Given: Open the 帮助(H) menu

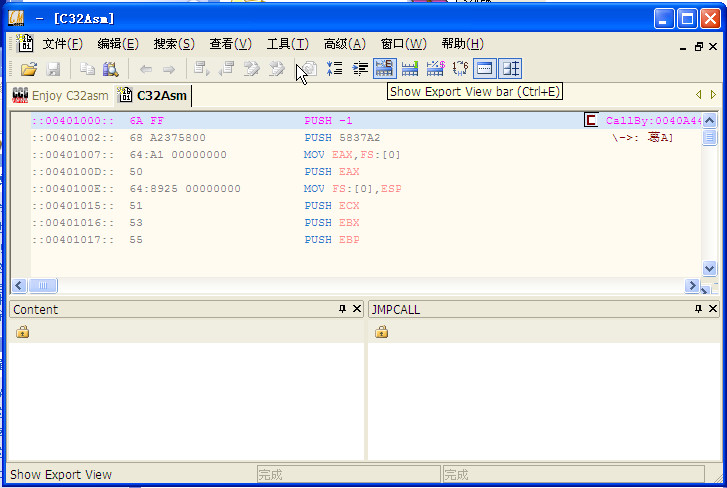Looking at the screenshot, I should [x=462, y=44].
